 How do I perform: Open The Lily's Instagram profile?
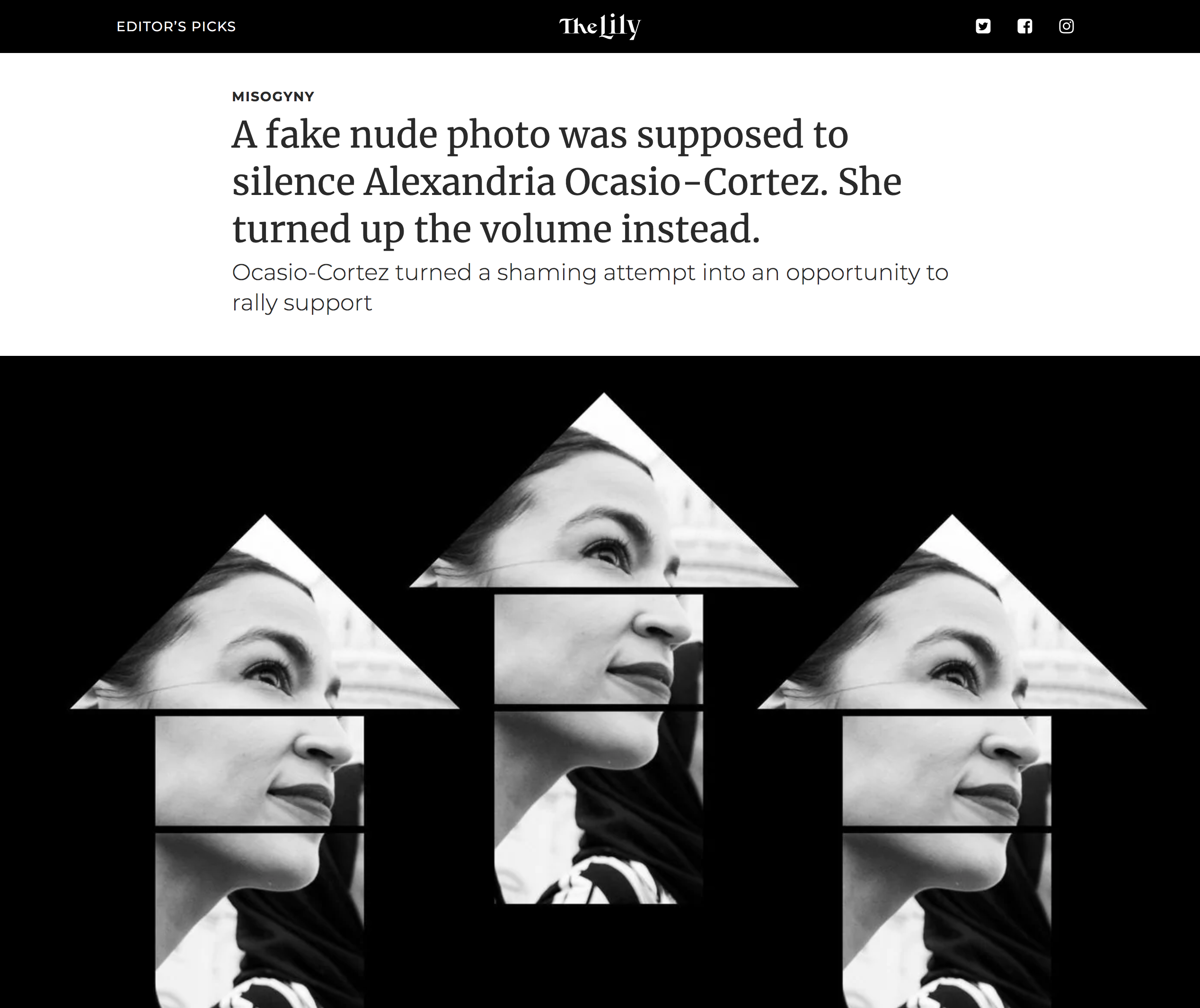pos(1066,27)
